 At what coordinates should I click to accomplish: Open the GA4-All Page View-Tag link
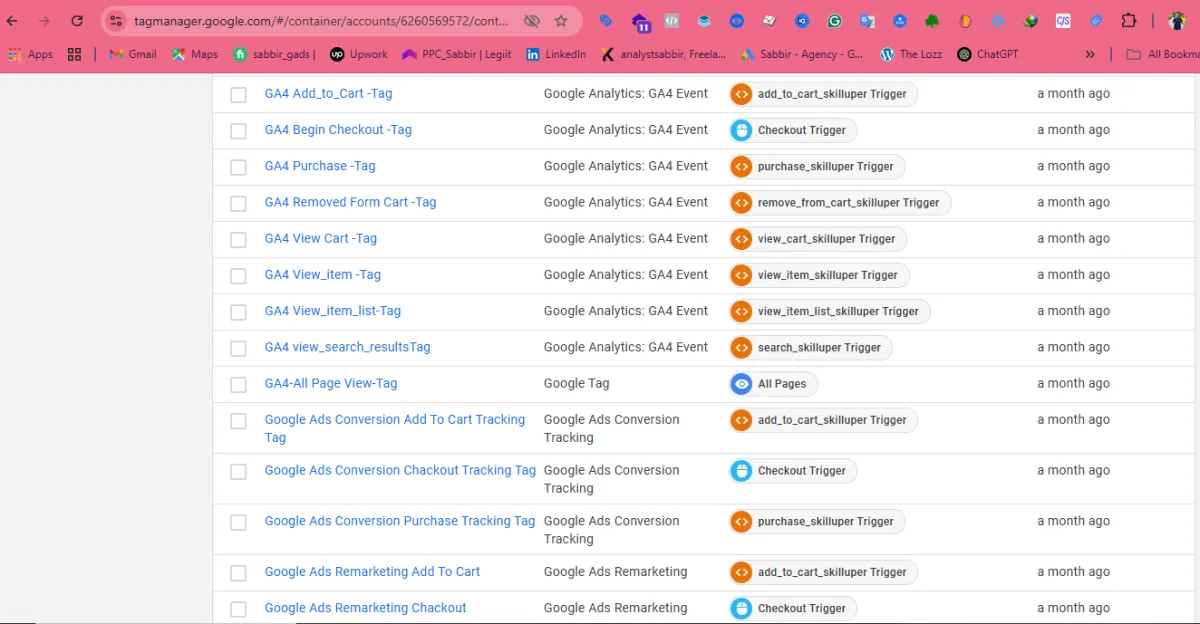click(x=331, y=383)
